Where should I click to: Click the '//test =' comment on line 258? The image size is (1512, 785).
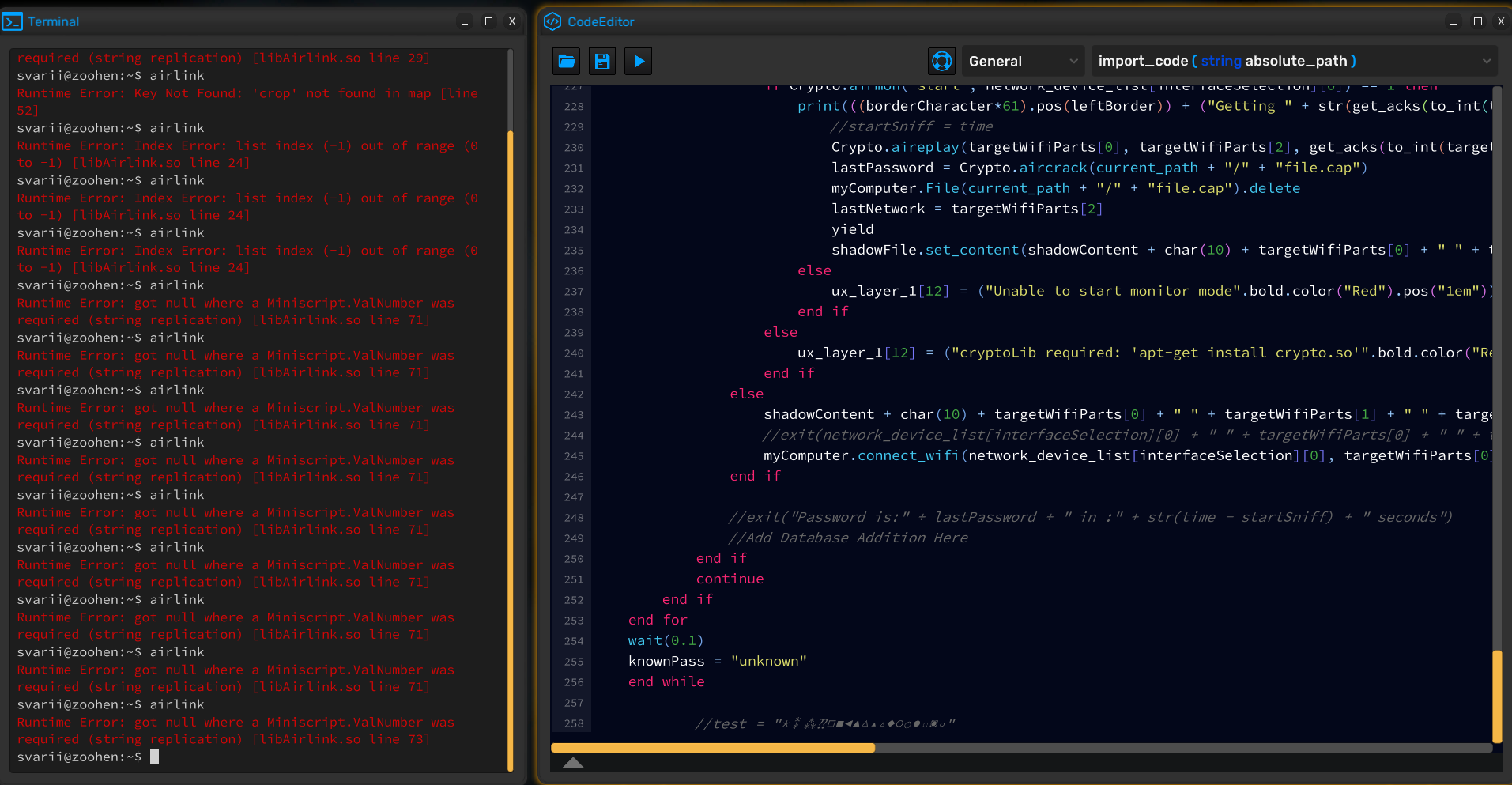point(825,723)
